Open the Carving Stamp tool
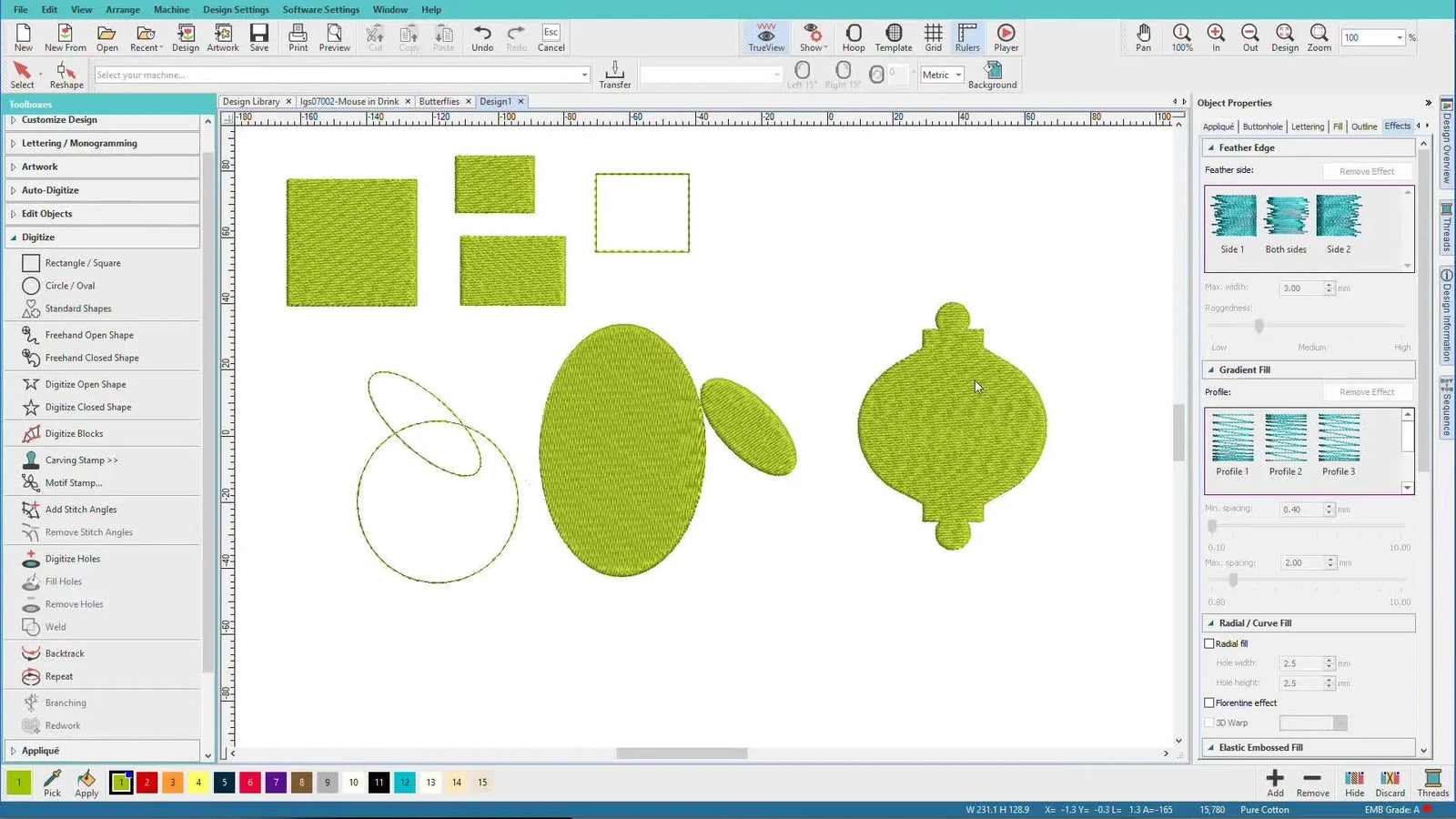This screenshot has width=1456, height=819. pyautogui.click(x=82, y=460)
